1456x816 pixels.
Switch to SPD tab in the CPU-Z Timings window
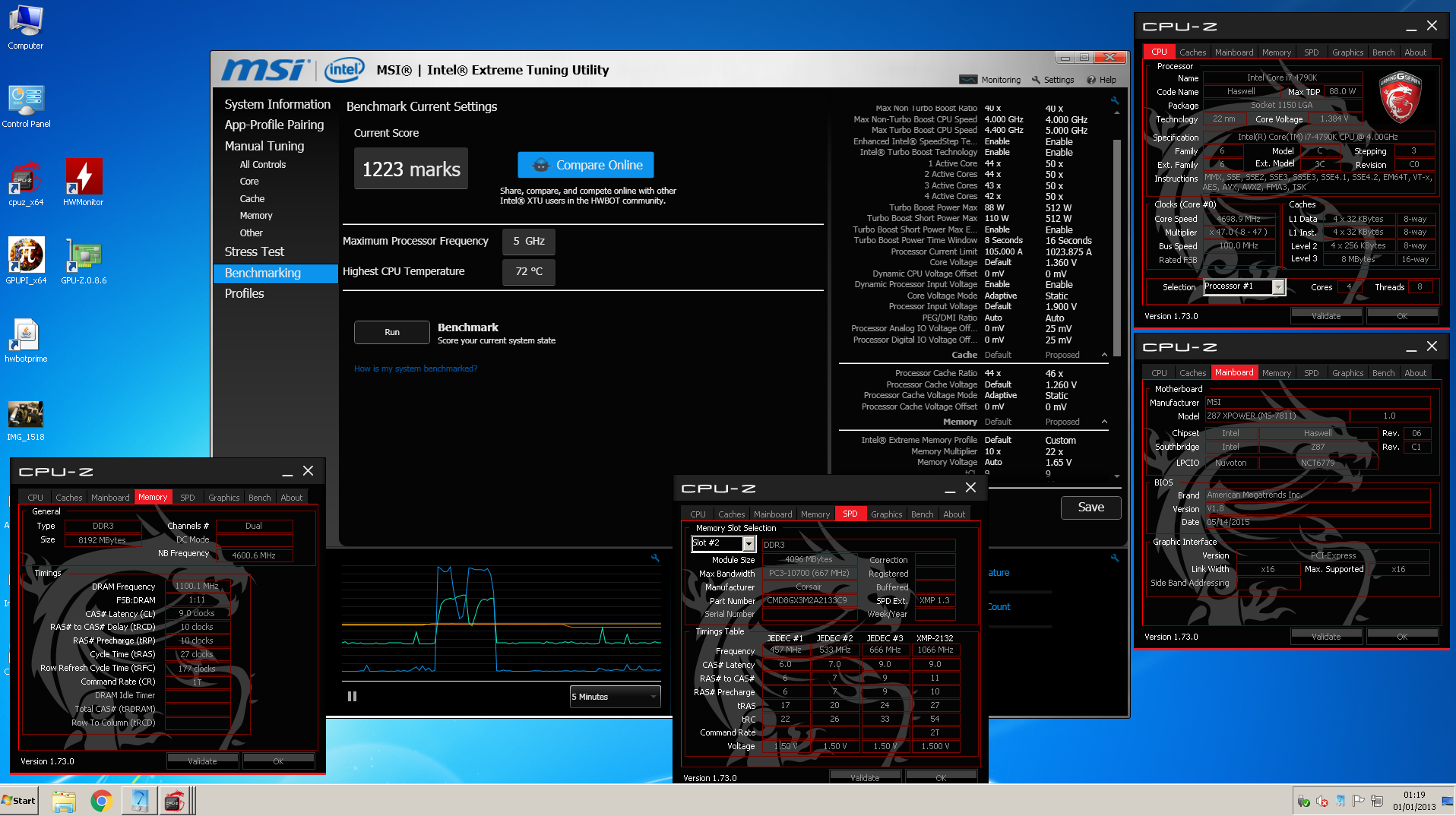pos(187,498)
